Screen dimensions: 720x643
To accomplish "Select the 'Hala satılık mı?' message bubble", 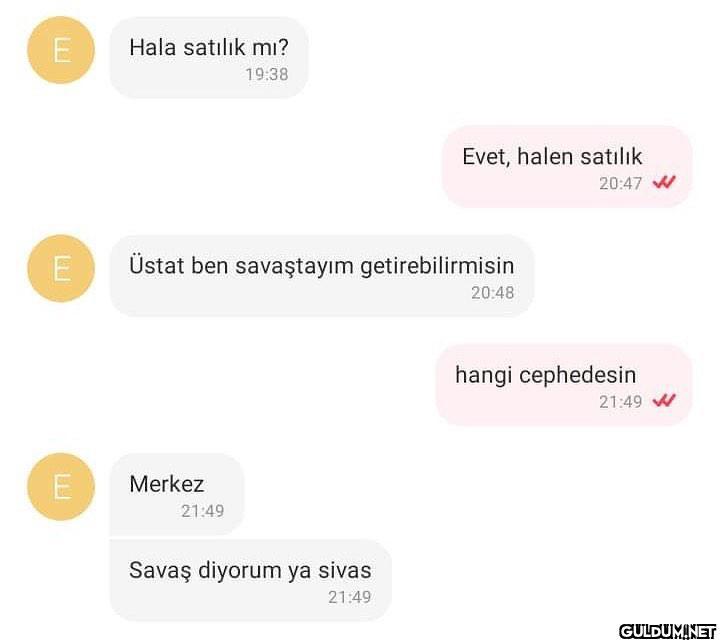I will 209,58.
